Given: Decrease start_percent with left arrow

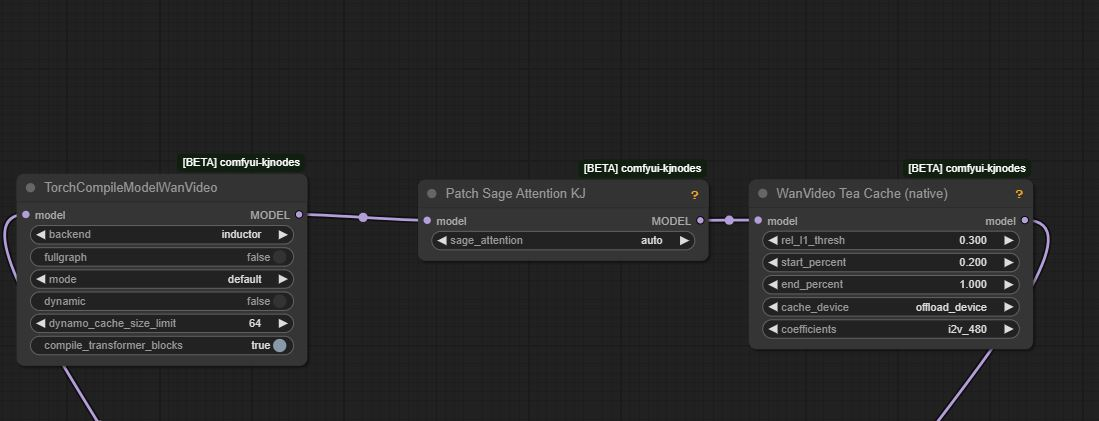Looking at the screenshot, I should coord(773,263).
